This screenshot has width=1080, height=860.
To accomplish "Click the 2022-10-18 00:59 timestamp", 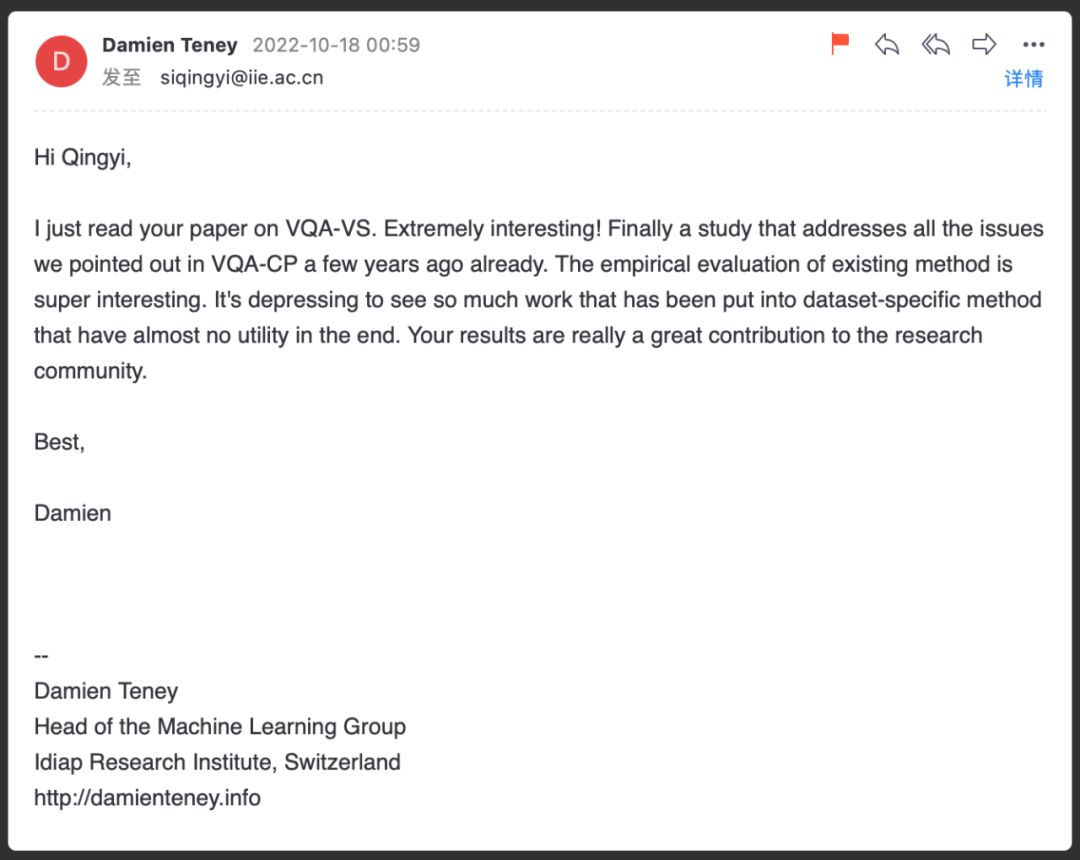I will coord(336,45).
